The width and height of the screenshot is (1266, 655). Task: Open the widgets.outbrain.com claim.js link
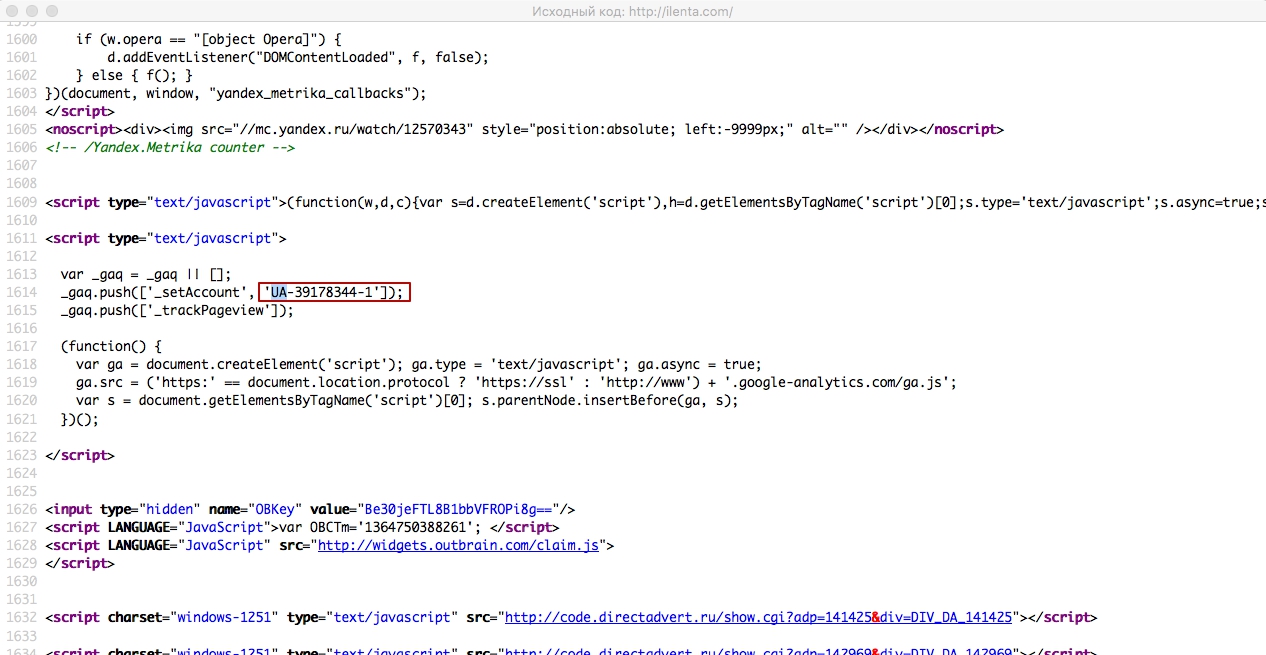(x=460, y=545)
